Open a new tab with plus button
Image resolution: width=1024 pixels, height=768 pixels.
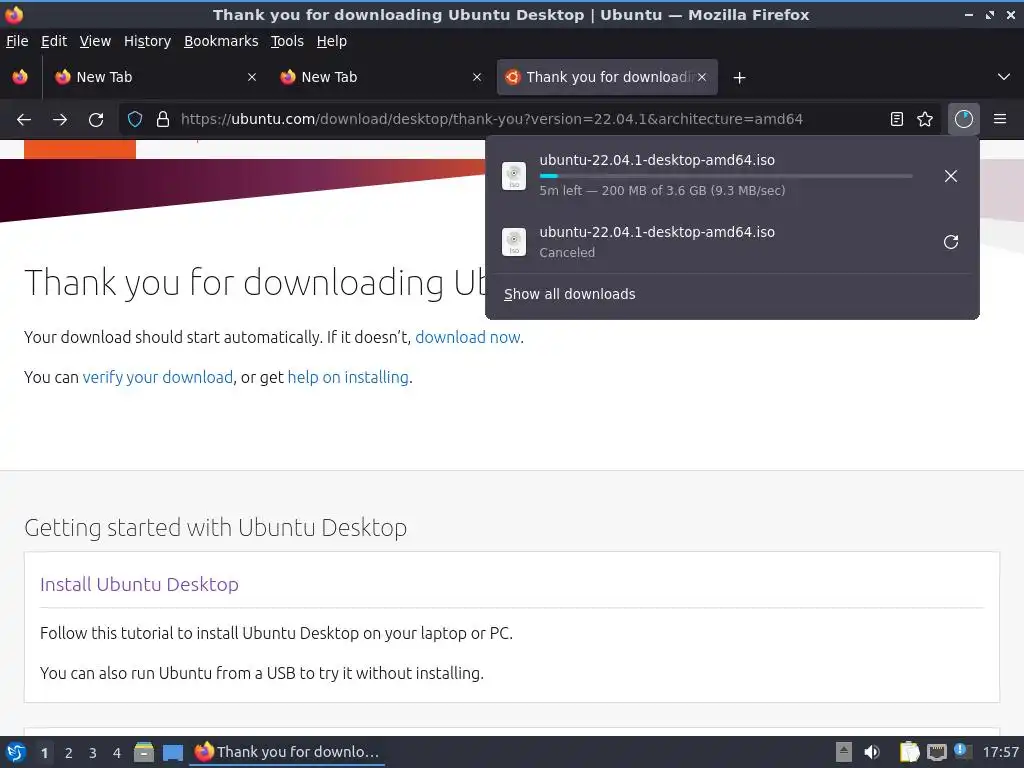click(x=739, y=78)
